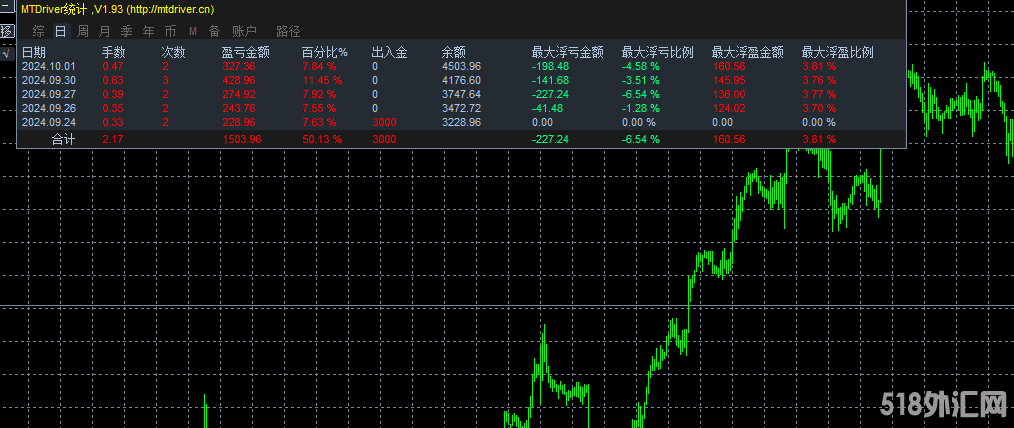1014x428 pixels.
Task: Open the 周 weekly statistics tab
Action: (x=83, y=31)
